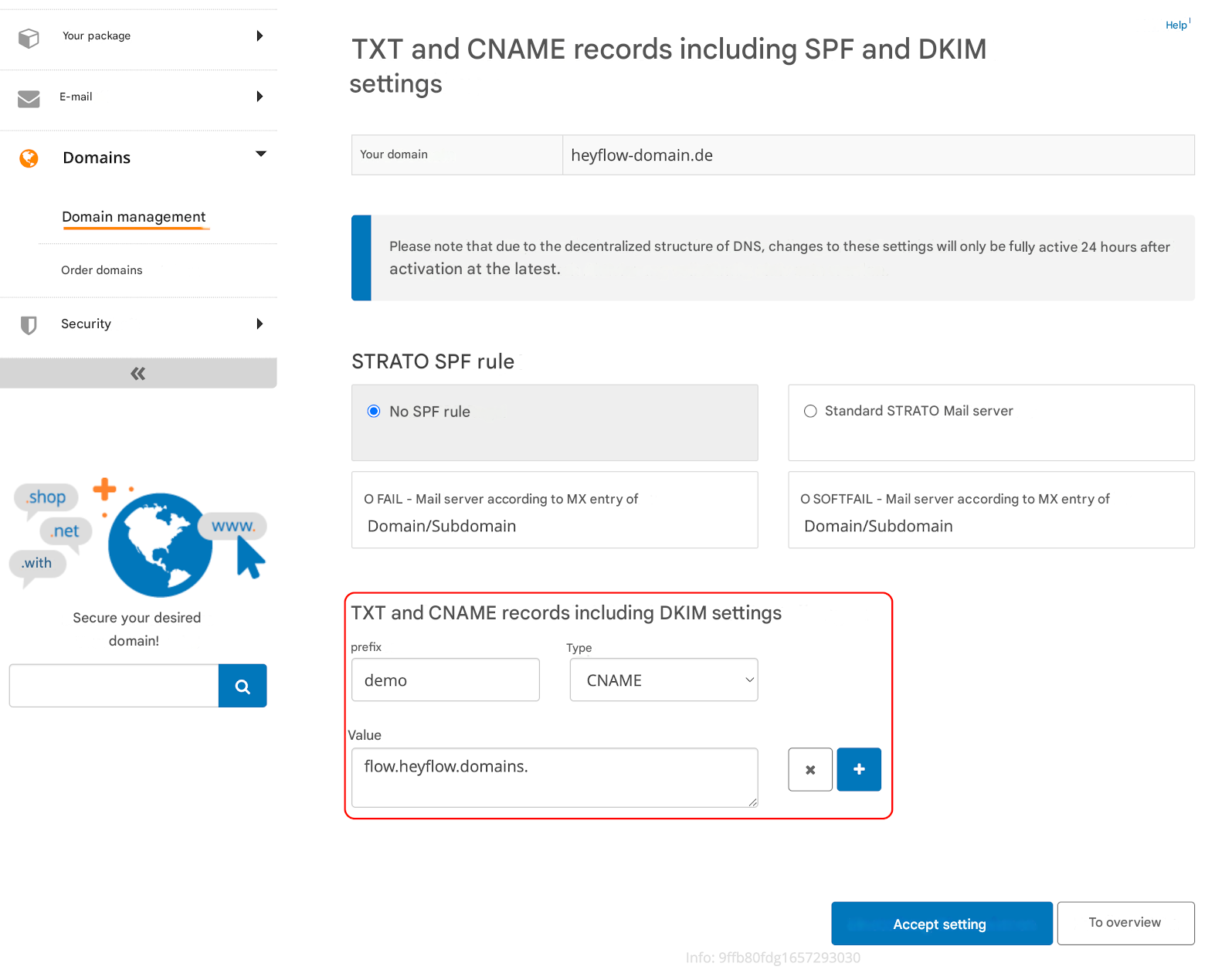Click the Security shield icon
The height and width of the screenshot is (980, 1215).
pyautogui.click(x=29, y=325)
